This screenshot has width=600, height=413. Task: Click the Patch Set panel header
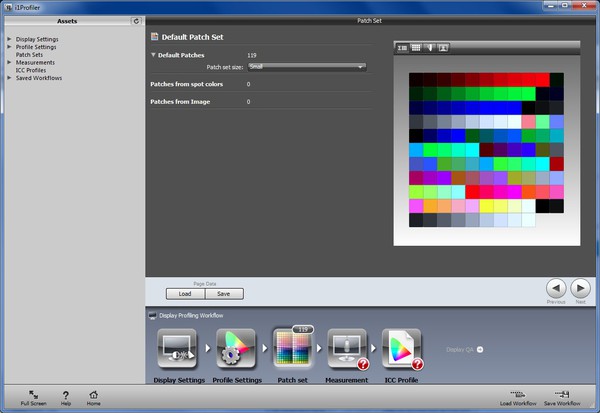click(370, 21)
